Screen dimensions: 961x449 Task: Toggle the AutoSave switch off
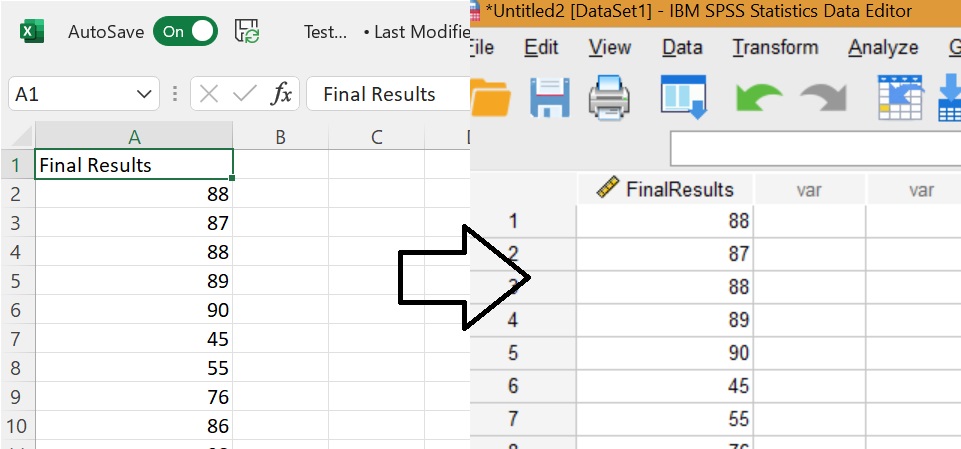pos(185,32)
